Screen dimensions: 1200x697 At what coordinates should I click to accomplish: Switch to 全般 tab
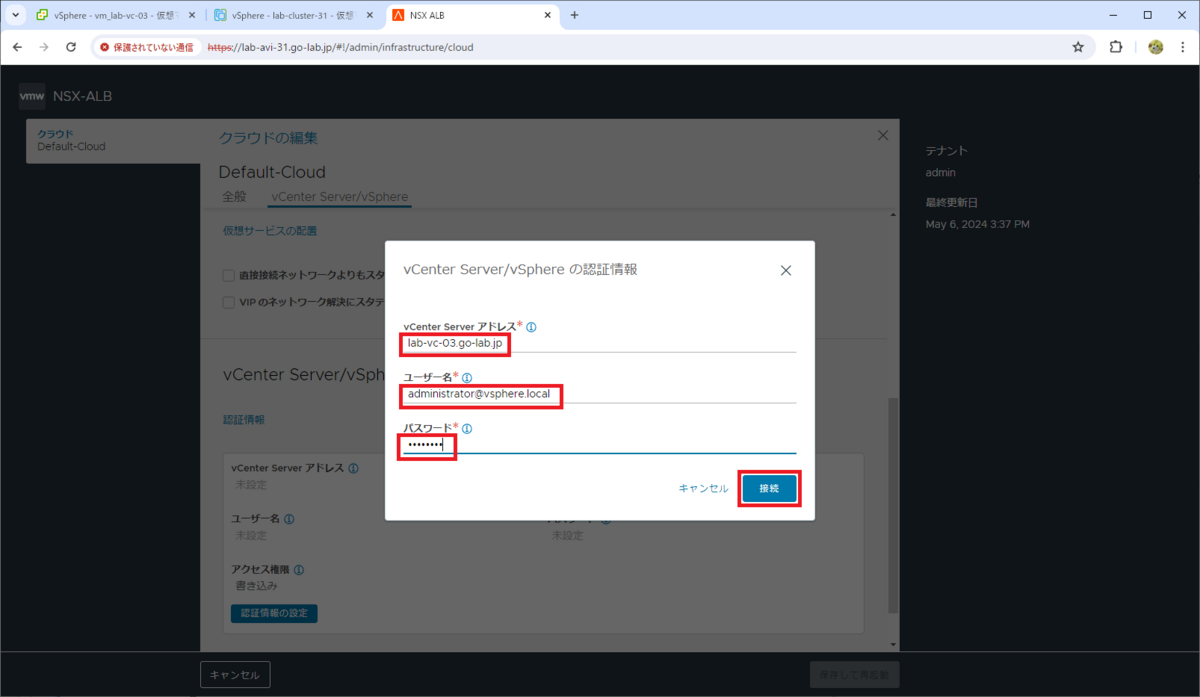[234, 197]
